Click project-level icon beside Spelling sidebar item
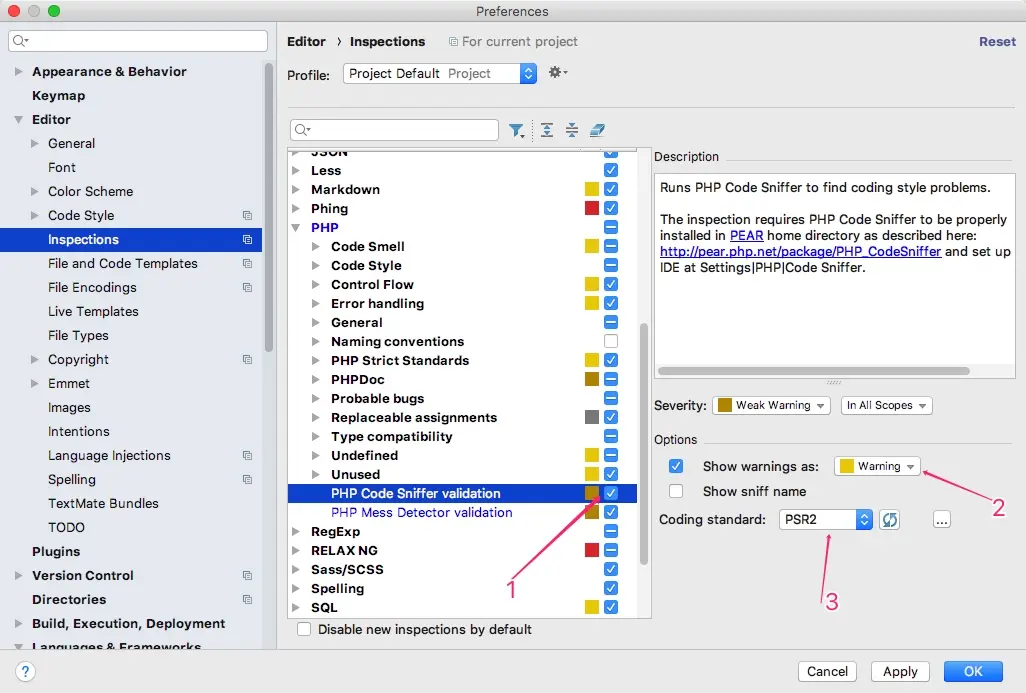 pos(247,479)
